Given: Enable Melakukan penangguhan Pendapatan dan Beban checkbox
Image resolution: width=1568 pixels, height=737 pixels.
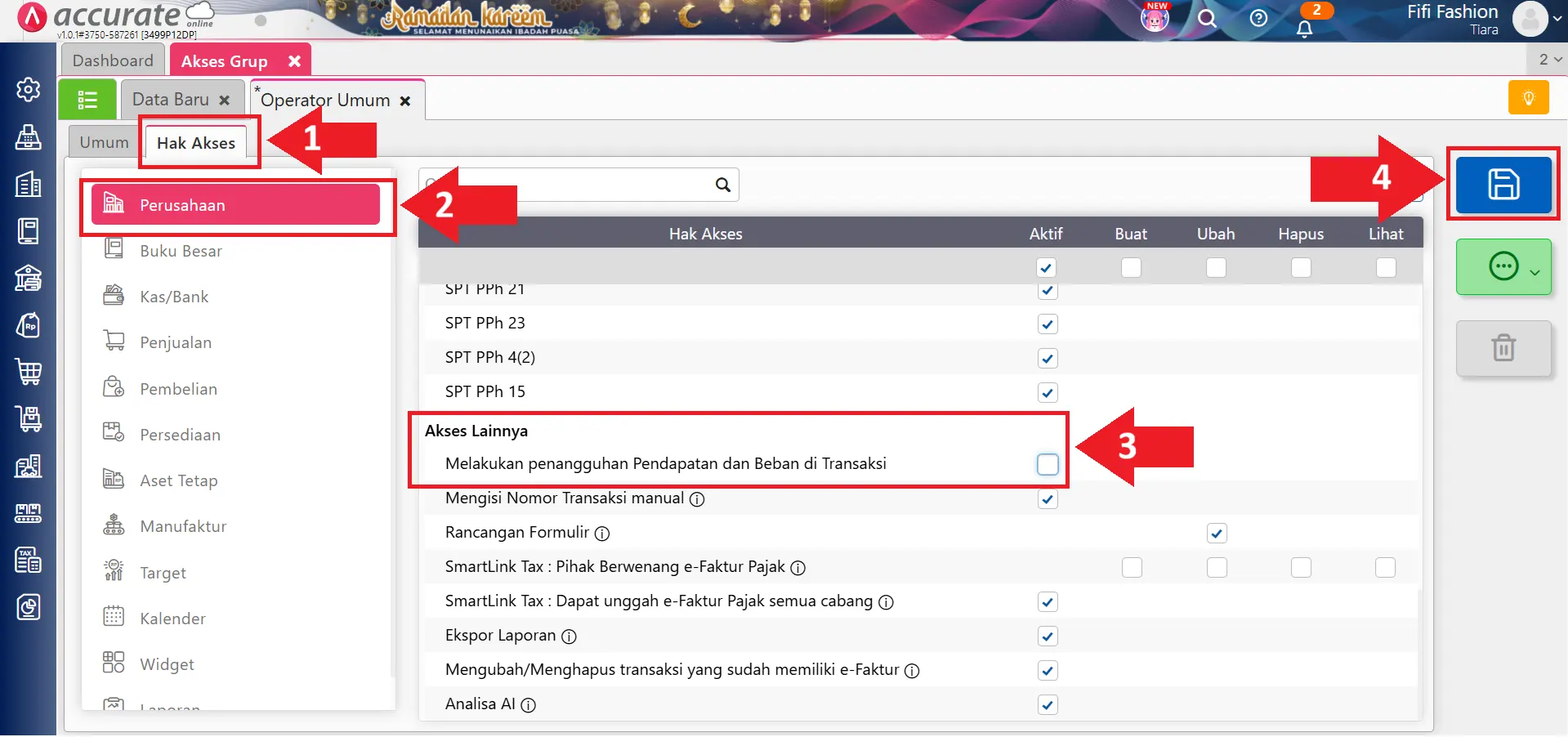Looking at the screenshot, I should pyautogui.click(x=1047, y=464).
